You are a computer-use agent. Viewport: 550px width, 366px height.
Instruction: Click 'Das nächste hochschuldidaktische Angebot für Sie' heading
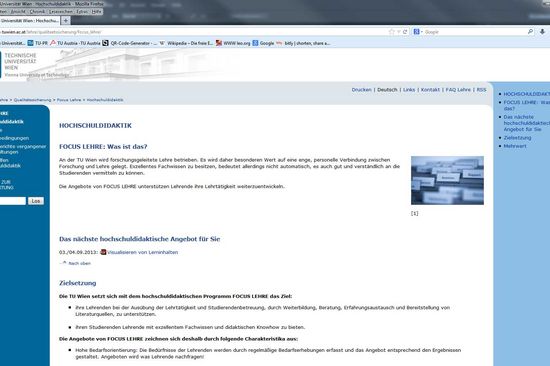140,239
